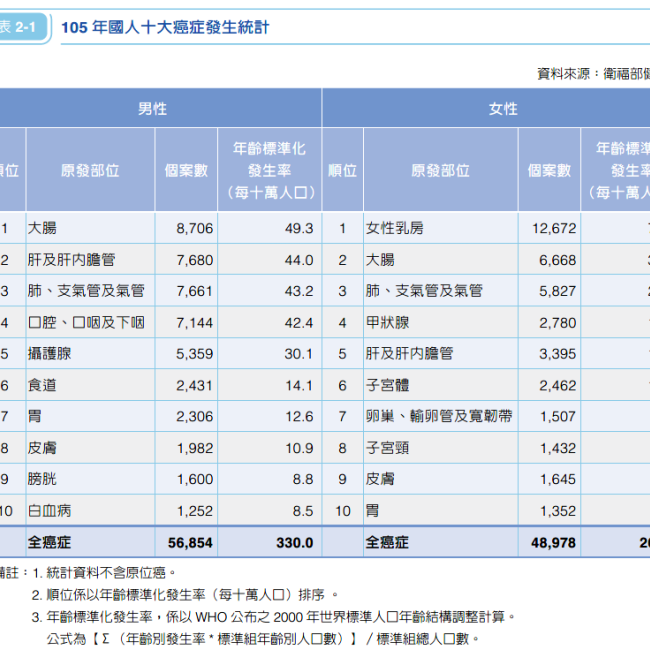Screen dimensions: 650x650
Task: Click the case count 1,432
Action: point(558,449)
